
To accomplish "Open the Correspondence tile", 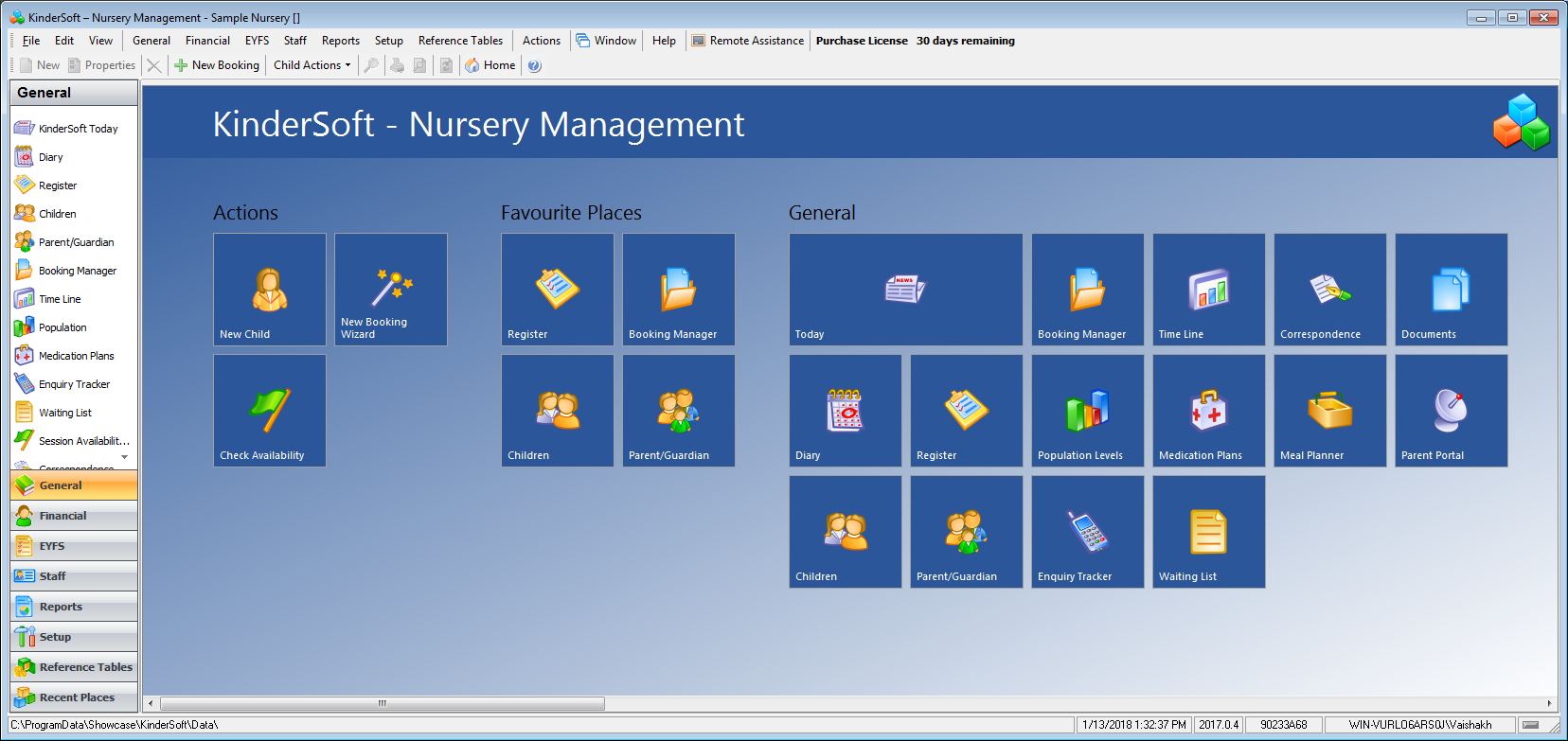I will [x=1330, y=290].
